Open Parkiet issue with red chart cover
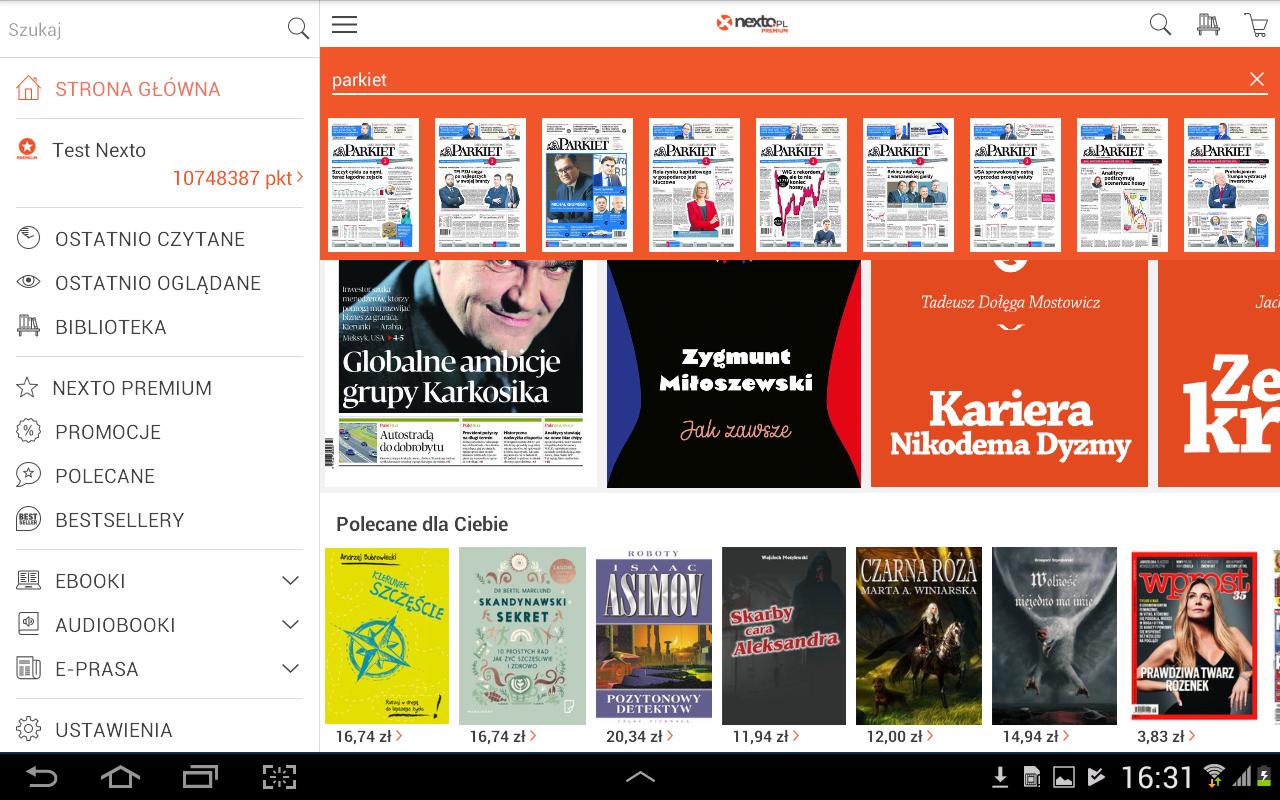Image resolution: width=1280 pixels, height=800 pixels. click(801, 185)
